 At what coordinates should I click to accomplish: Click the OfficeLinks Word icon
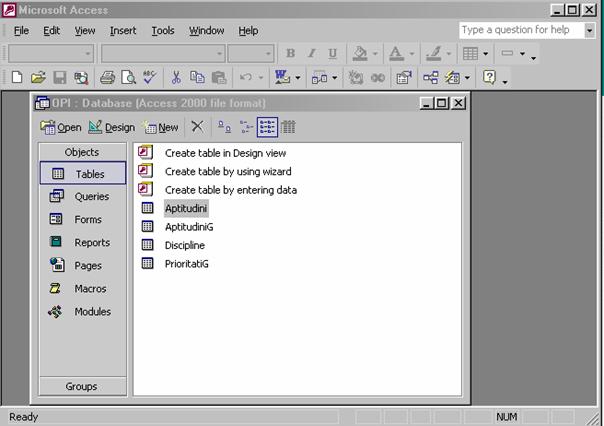point(282,77)
